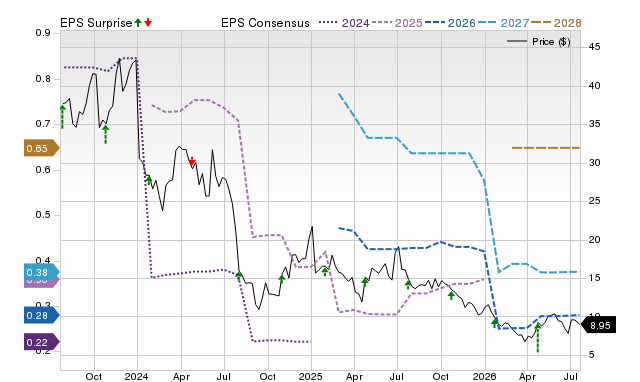Click the 15 price label on right axis

click(595, 278)
